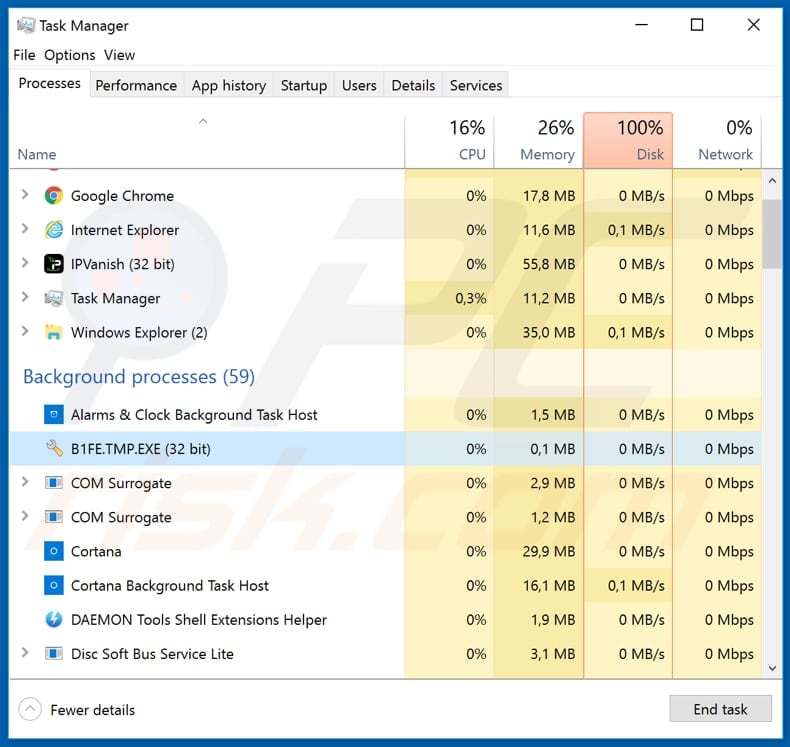This screenshot has height=747, width=790.
Task: Click the 55,8 MB memory value
Action: pos(549,264)
